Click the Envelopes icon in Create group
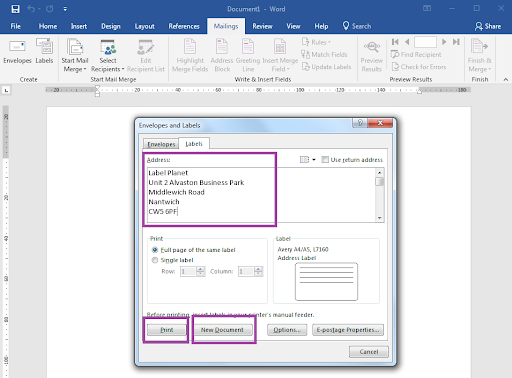512x378 pixels. tap(17, 51)
